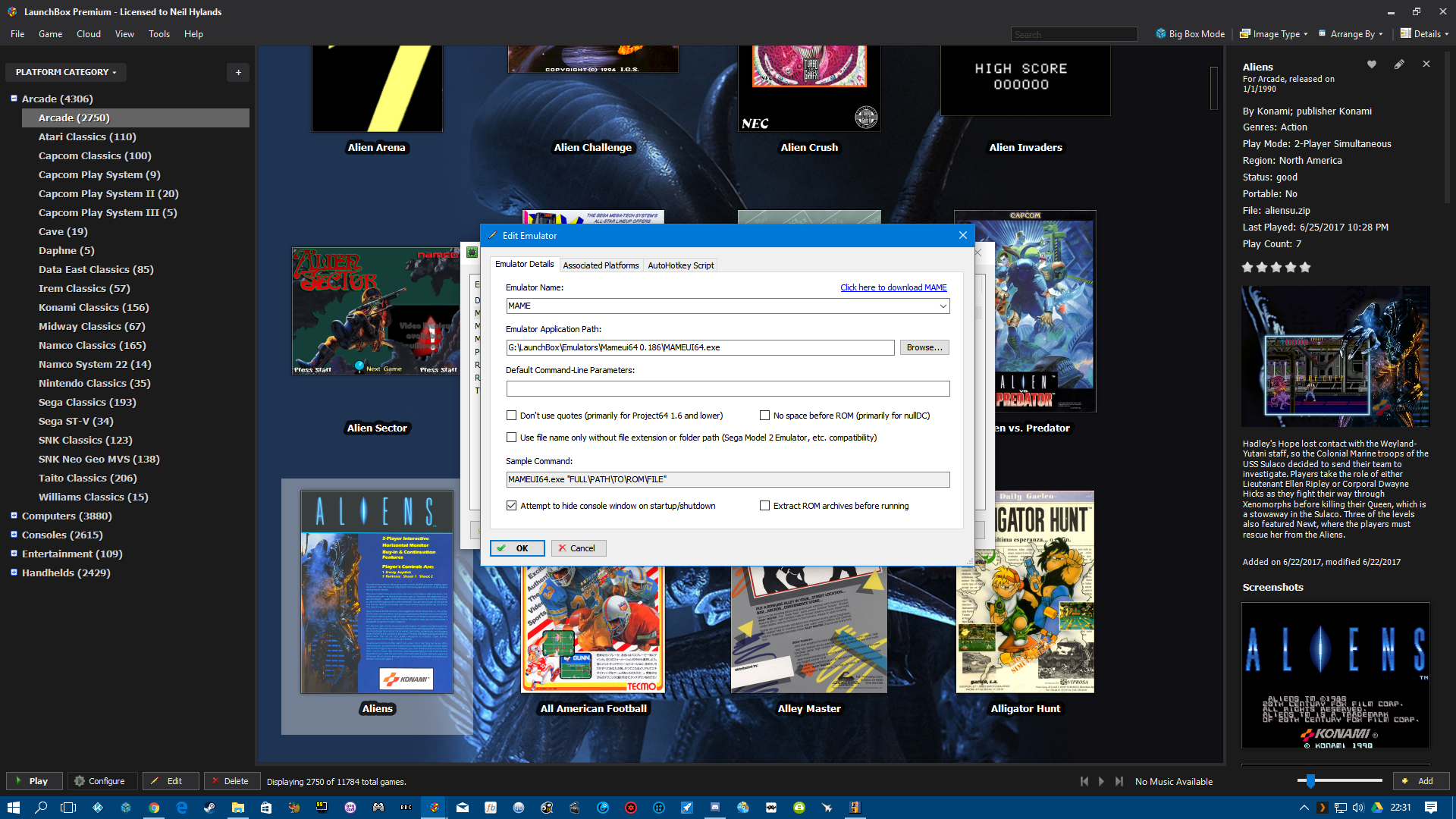The height and width of the screenshot is (819, 1456).
Task: Click the Search box
Action: click(1074, 34)
